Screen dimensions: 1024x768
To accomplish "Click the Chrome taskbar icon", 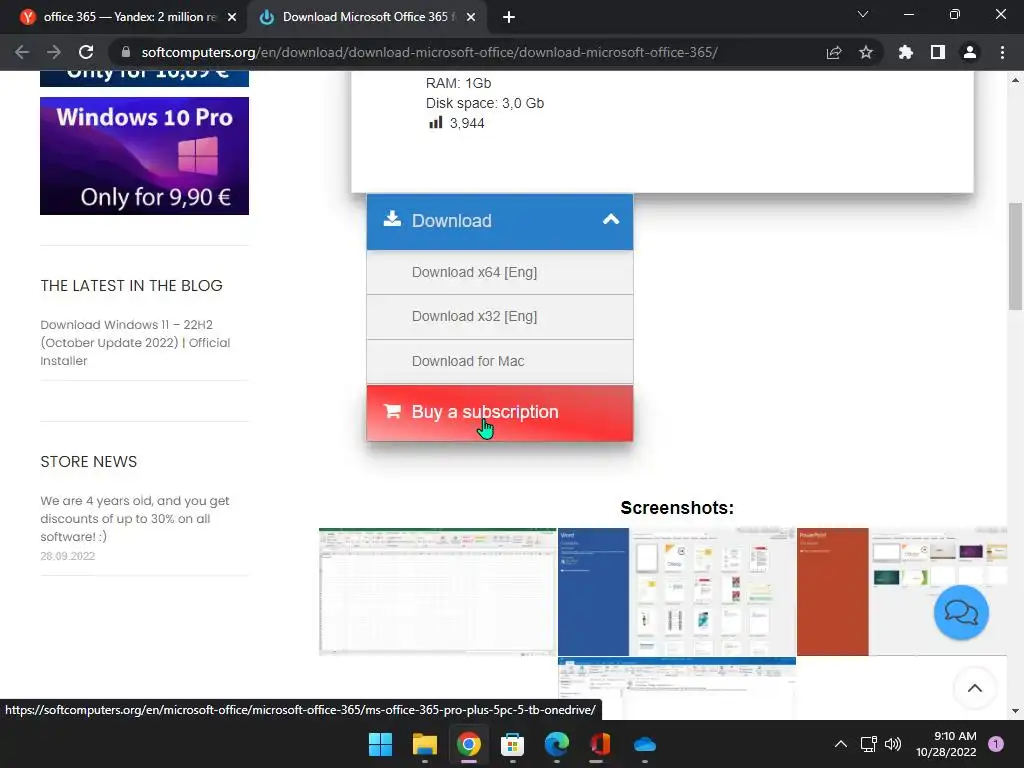I will 469,744.
